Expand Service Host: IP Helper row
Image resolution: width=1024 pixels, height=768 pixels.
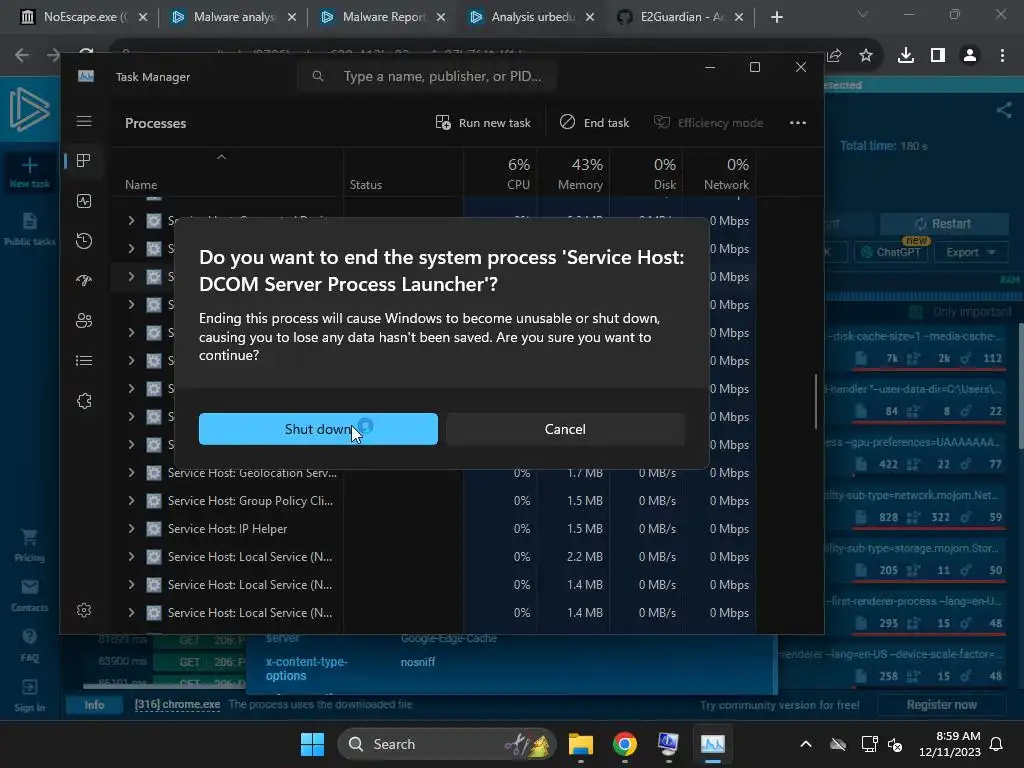(131, 528)
